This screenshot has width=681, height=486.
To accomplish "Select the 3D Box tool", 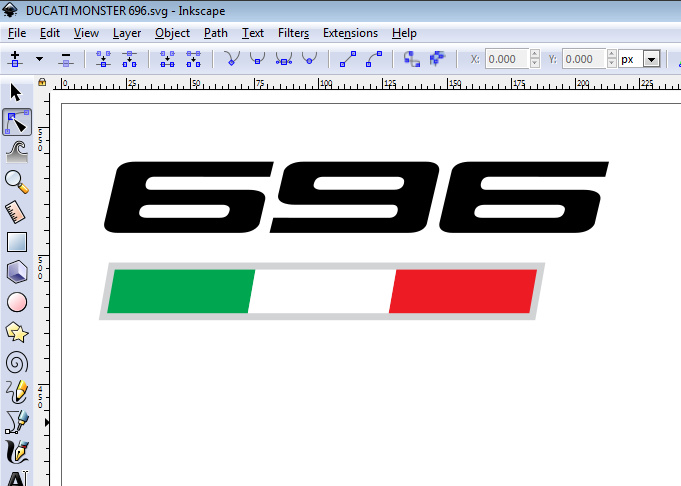I will click(17, 272).
